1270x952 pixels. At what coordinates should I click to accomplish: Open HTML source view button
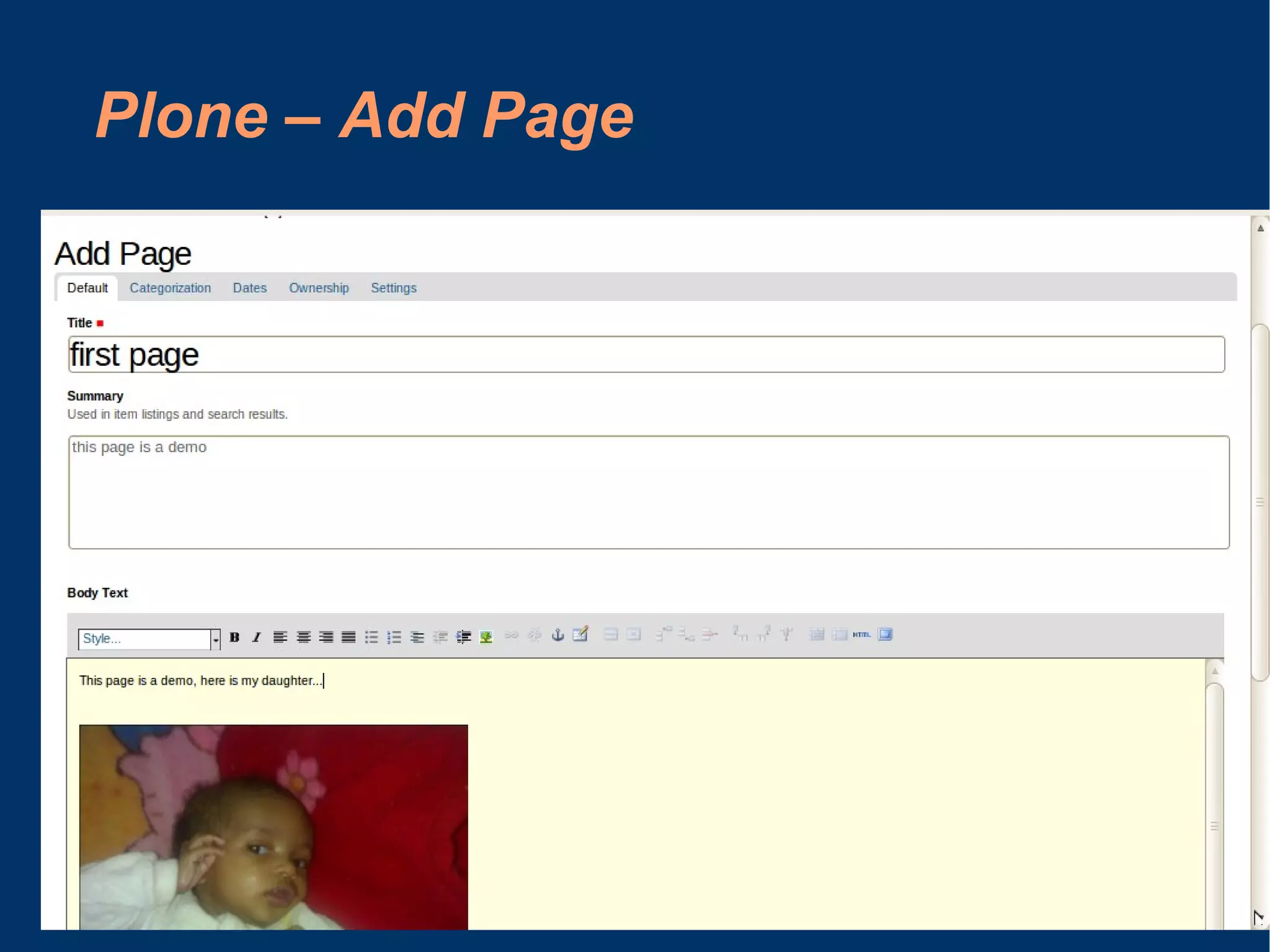(x=861, y=634)
